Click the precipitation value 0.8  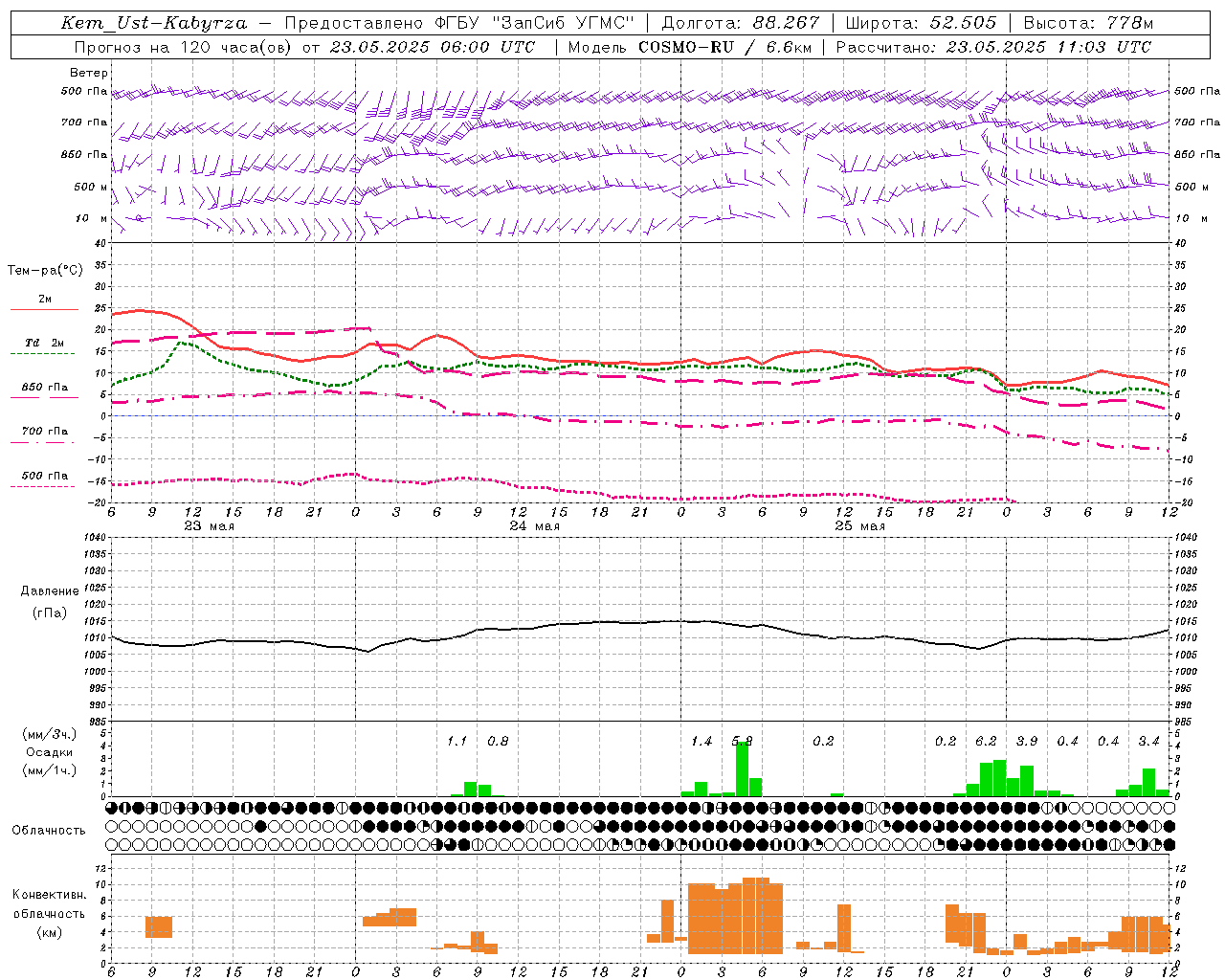[498, 741]
